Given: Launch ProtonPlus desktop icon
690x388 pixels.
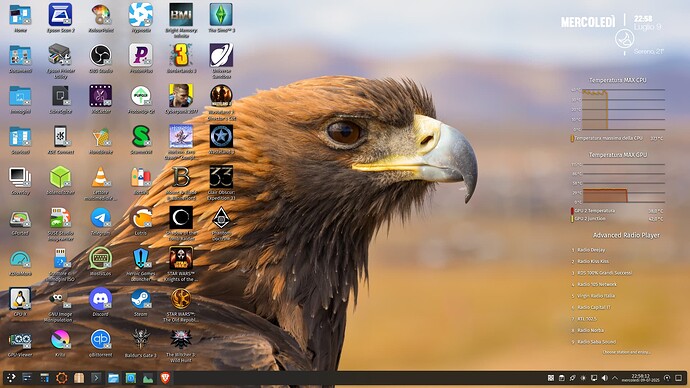Looking at the screenshot, I should pos(141,55).
